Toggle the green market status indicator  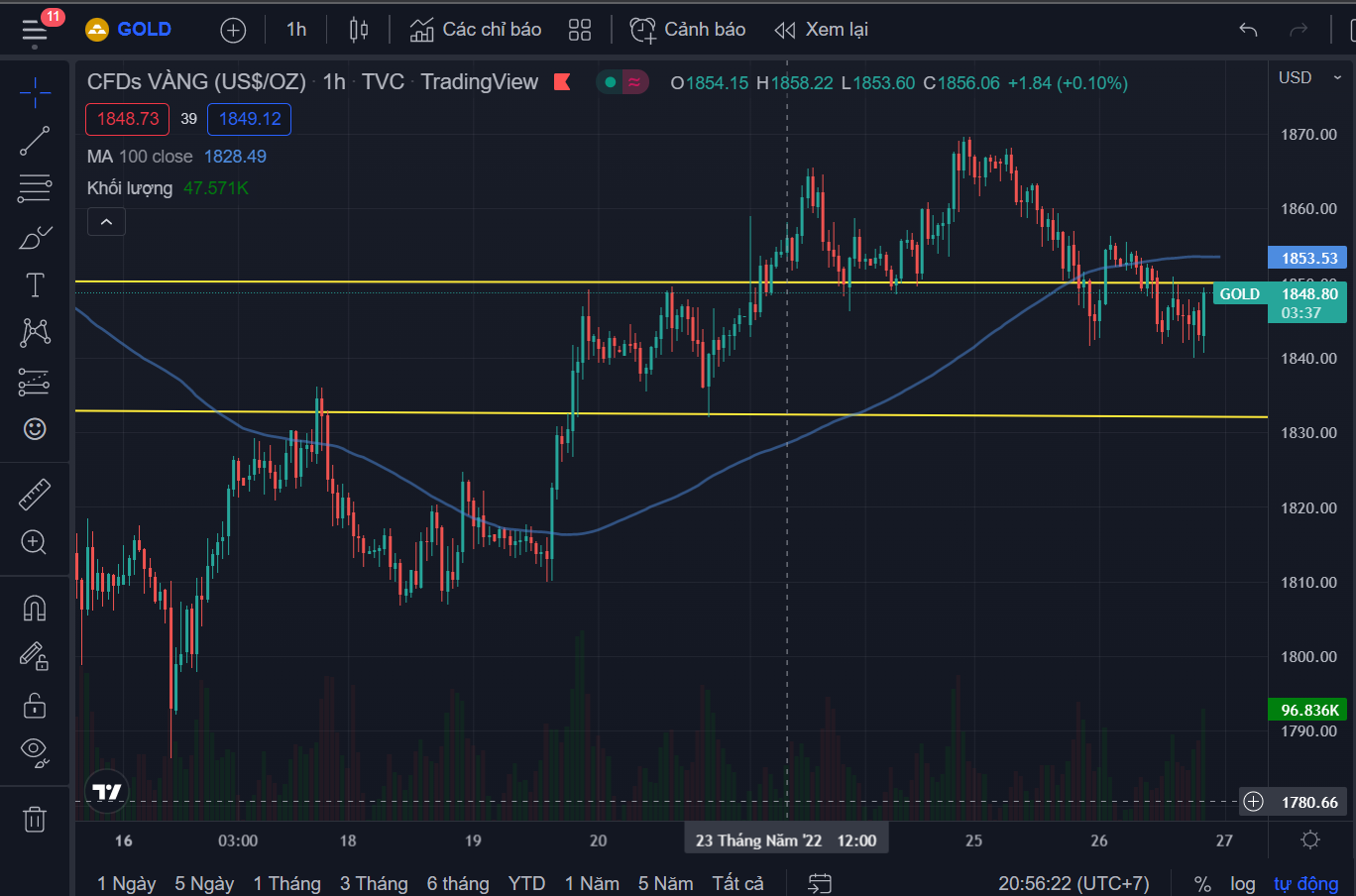611,82
